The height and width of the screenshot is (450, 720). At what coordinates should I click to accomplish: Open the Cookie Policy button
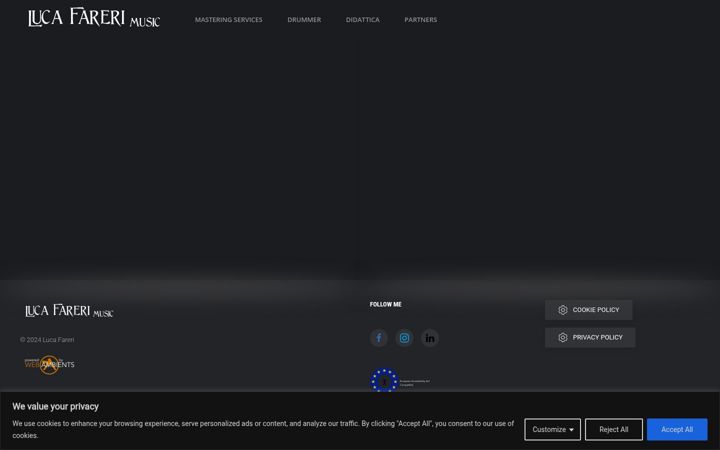589,310
